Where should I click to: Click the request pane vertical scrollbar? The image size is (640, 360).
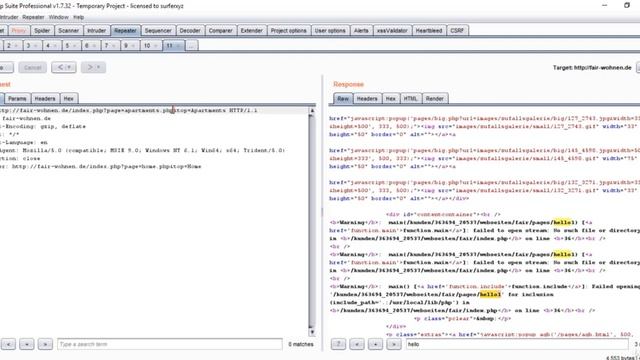(312, 220)
